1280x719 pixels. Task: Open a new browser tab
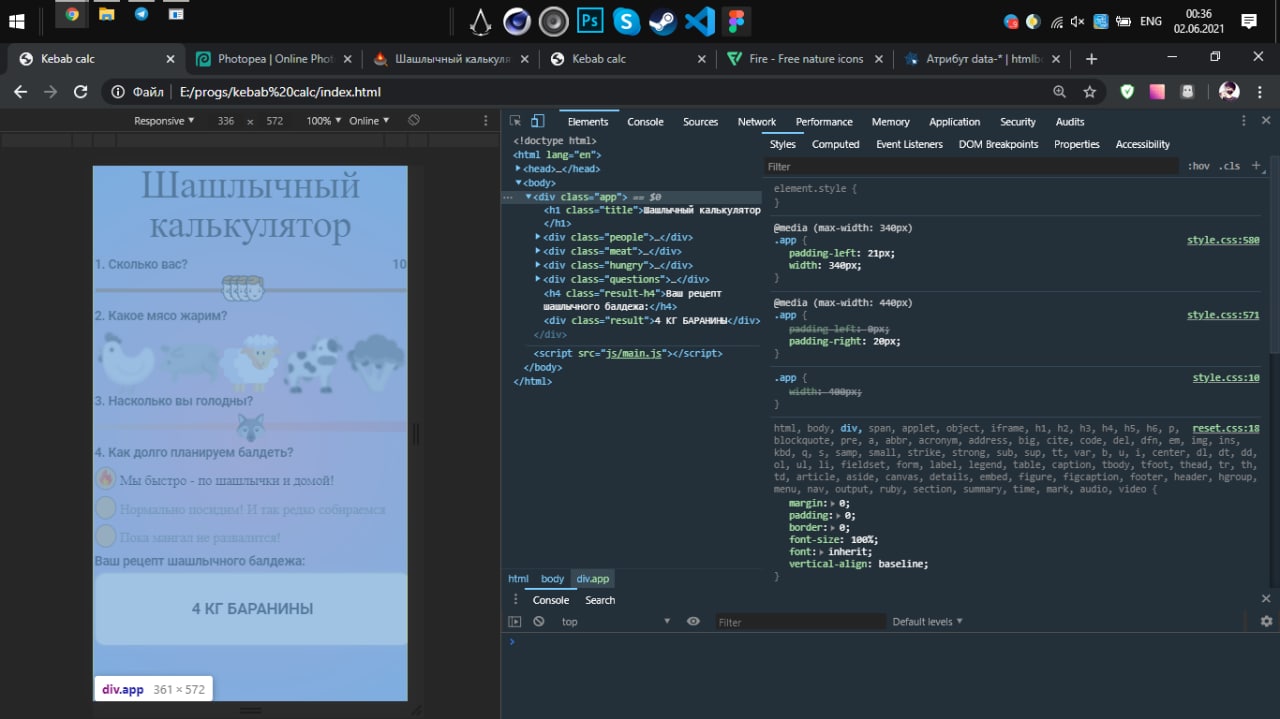(x=1091, y=59)
